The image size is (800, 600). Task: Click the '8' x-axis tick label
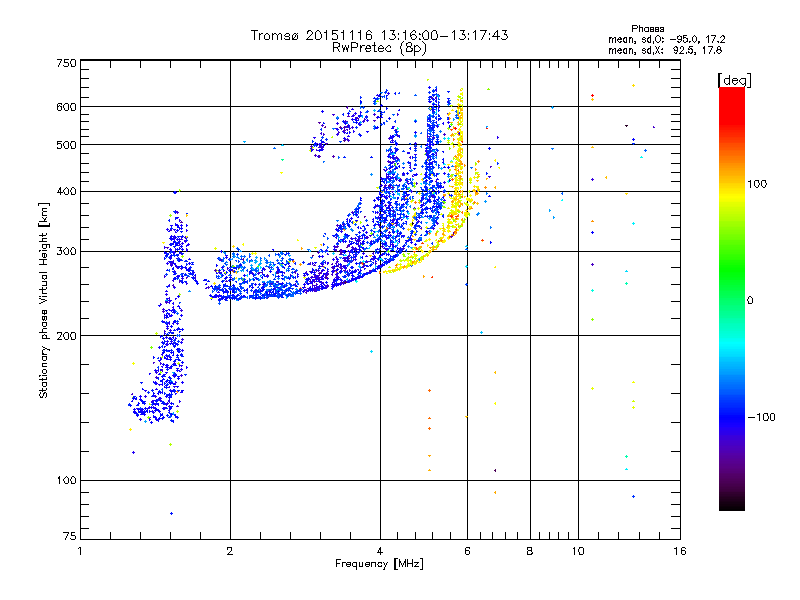[x=530, y=551]
